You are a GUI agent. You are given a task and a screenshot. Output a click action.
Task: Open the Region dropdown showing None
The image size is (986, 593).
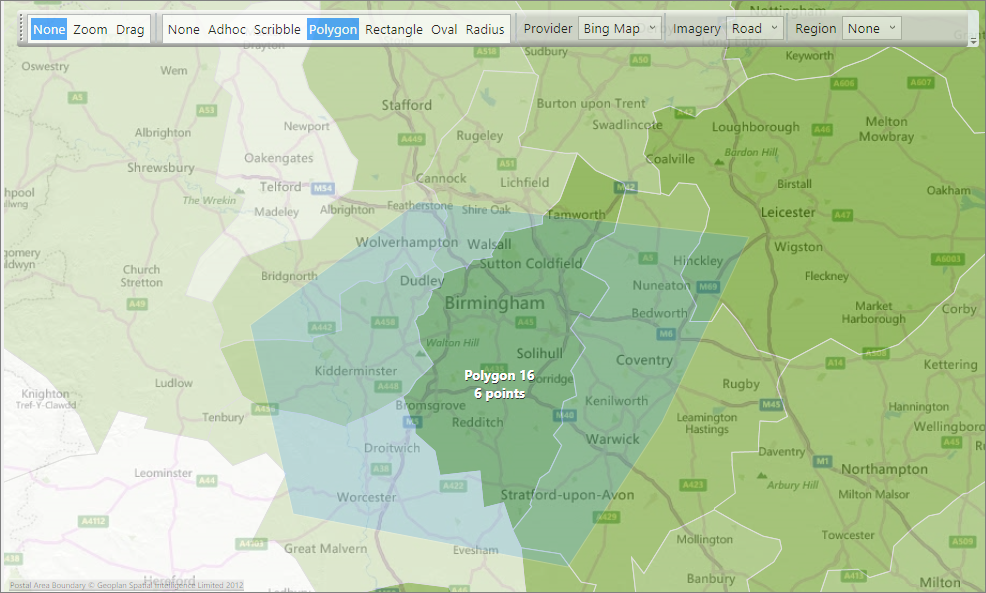pyautogui.click(x=872, y=28)
